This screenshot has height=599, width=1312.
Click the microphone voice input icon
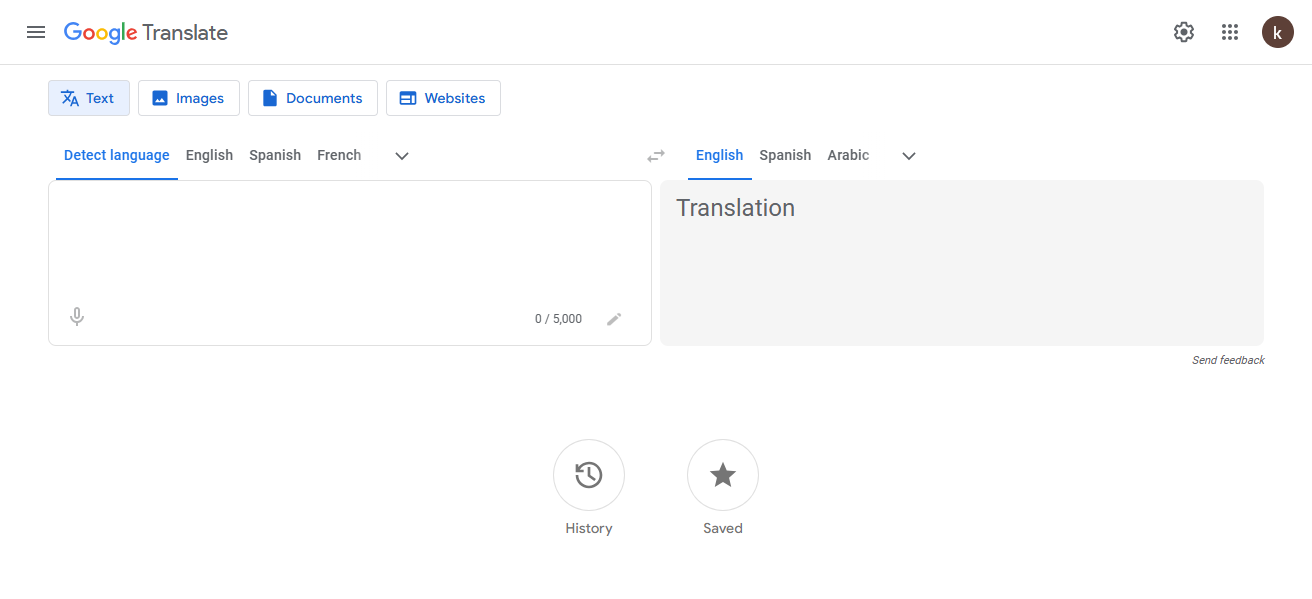point(77,317)
